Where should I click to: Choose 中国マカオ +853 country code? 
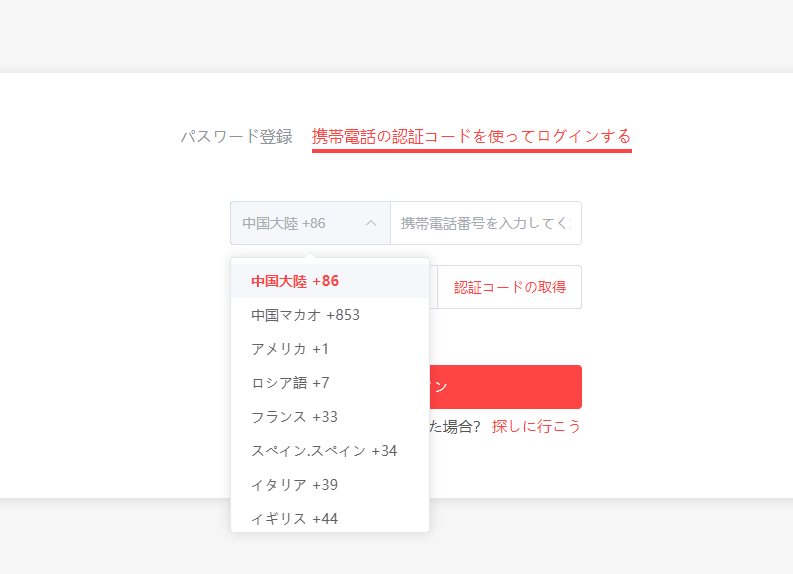tap(305, 315)
